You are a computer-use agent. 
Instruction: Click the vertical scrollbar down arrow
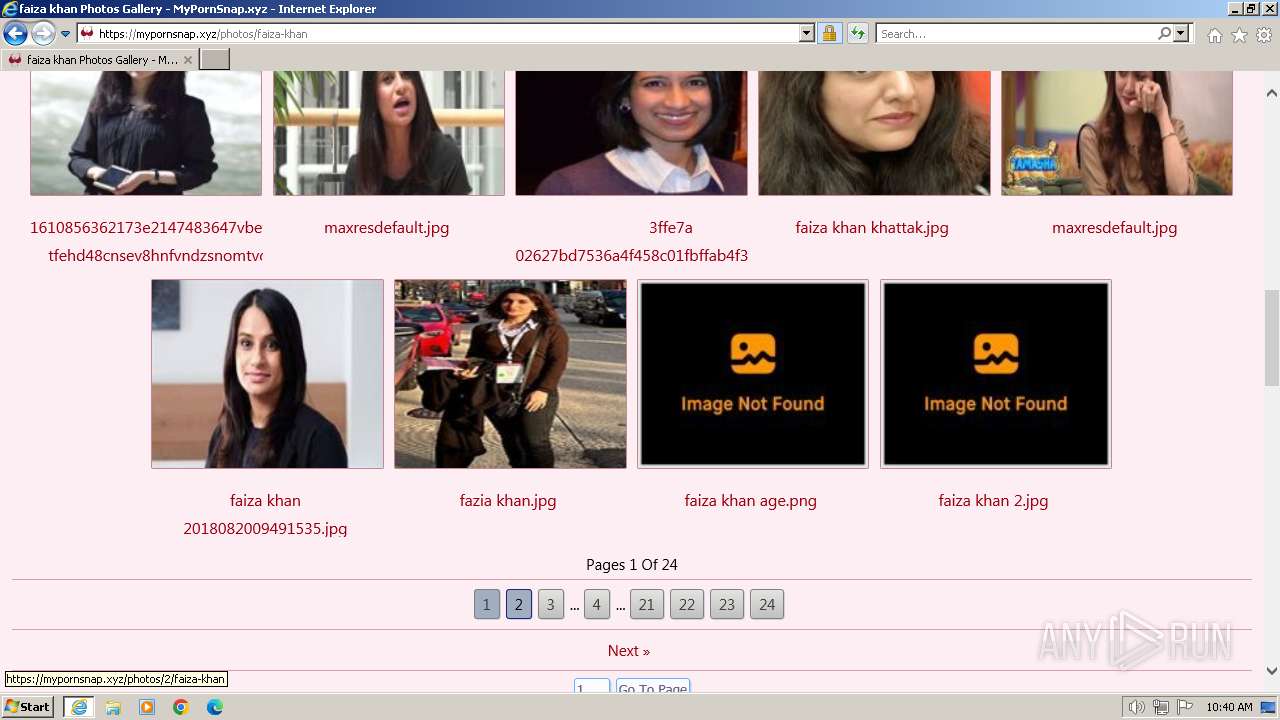click(x=1271, y=671)
